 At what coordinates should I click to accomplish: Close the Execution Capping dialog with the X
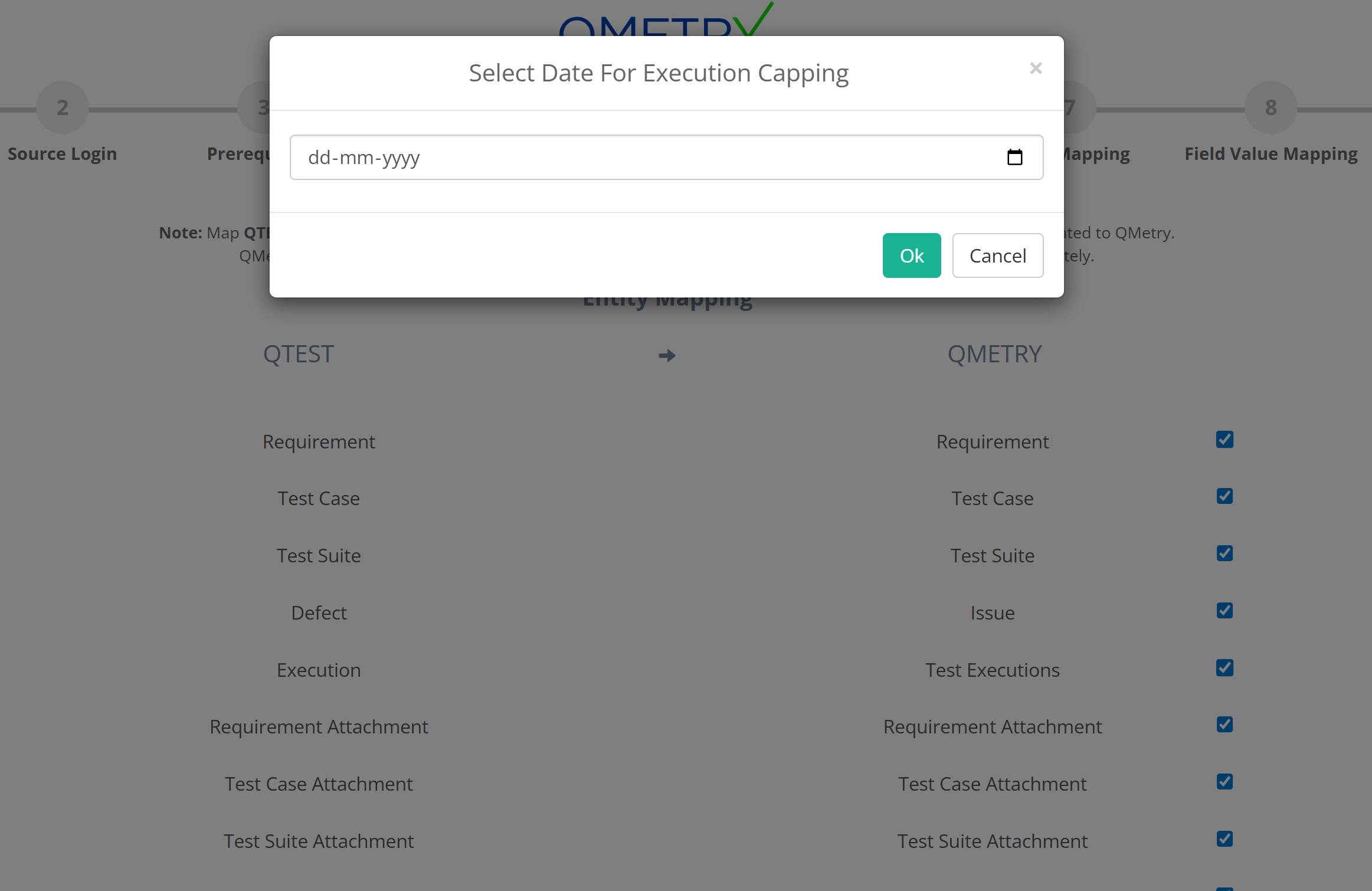pos(1036,68)
